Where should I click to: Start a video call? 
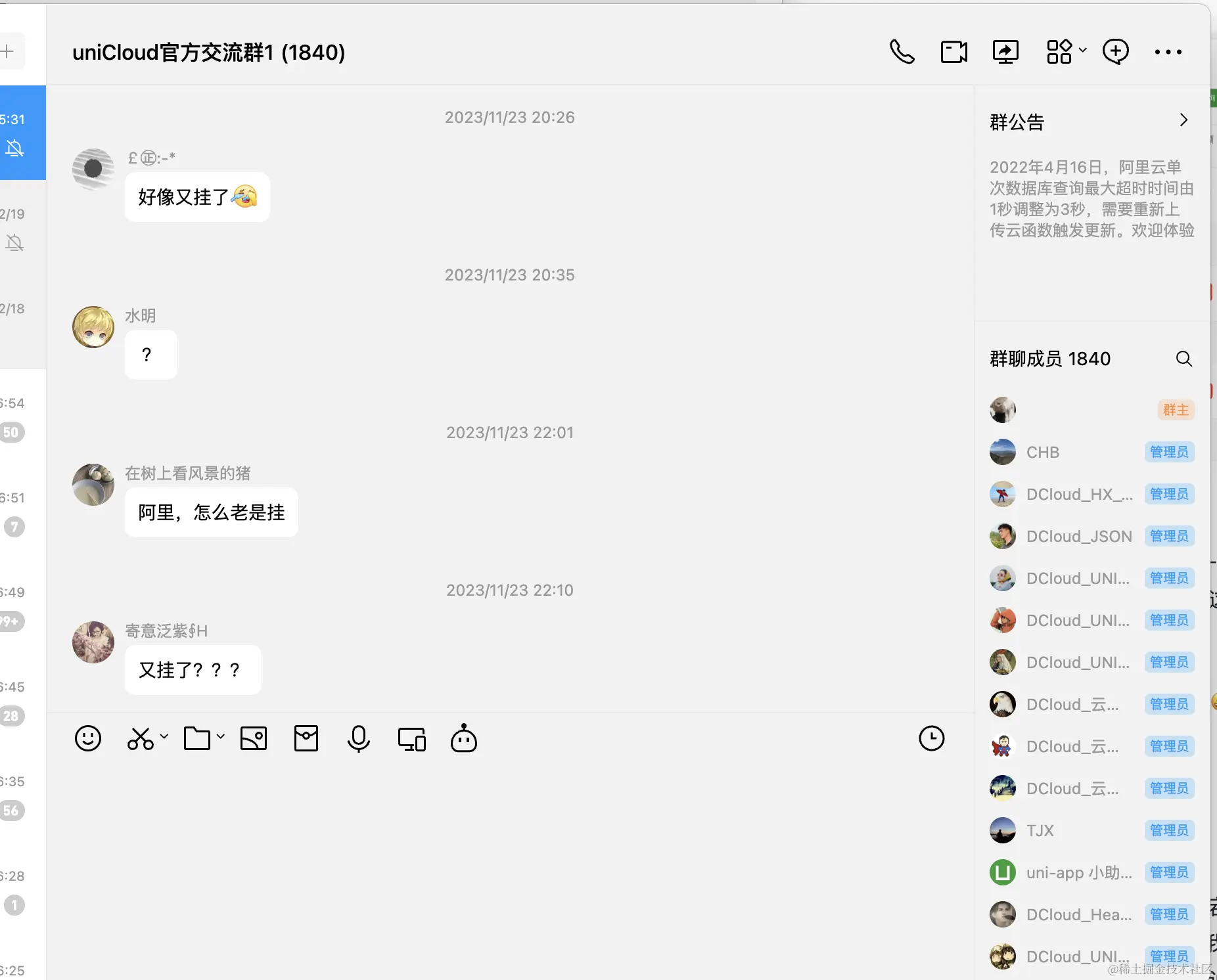(953, 51)
